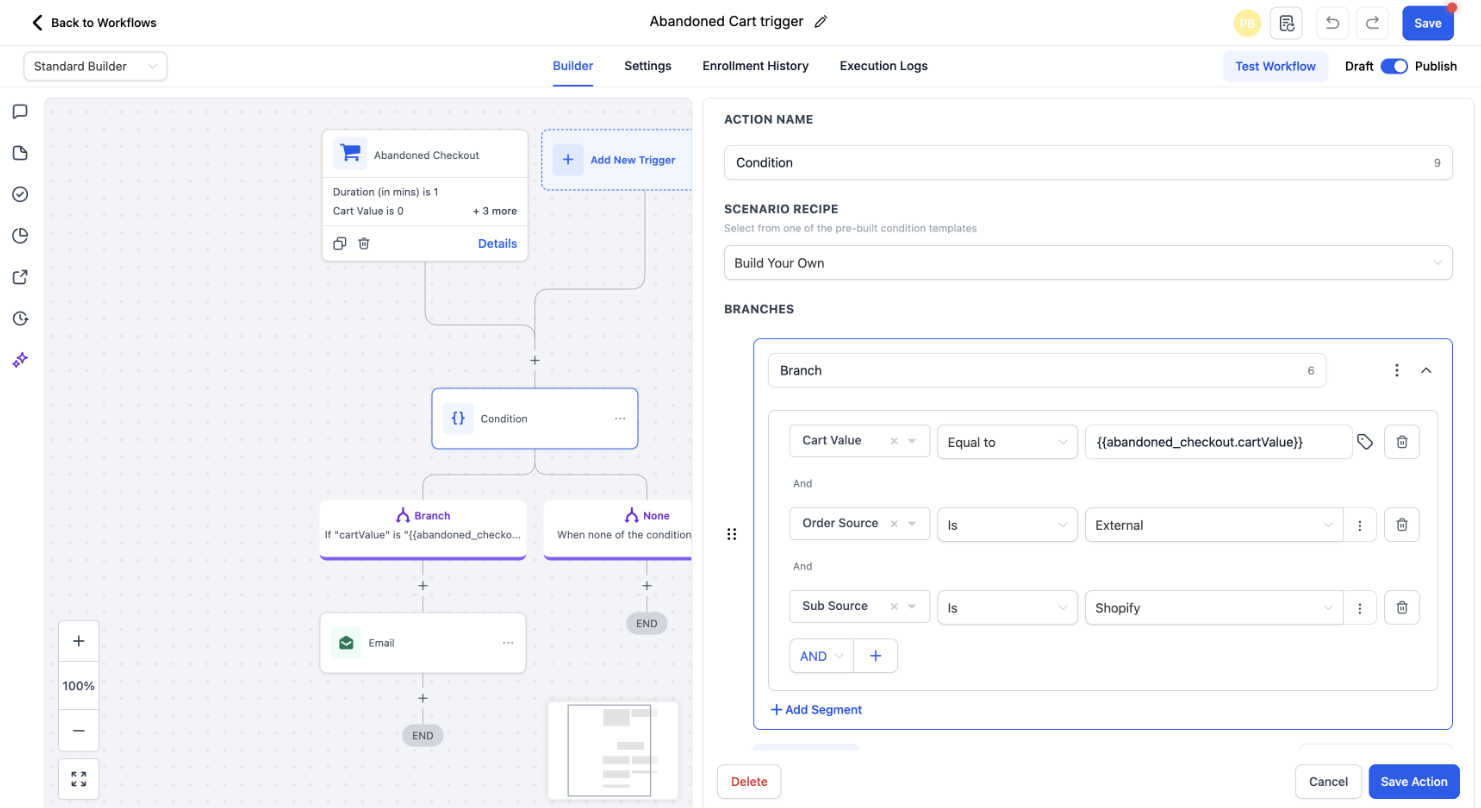Undo the last change
The width and height of the screenshot is (1481, 808).
click(1332, 23)
